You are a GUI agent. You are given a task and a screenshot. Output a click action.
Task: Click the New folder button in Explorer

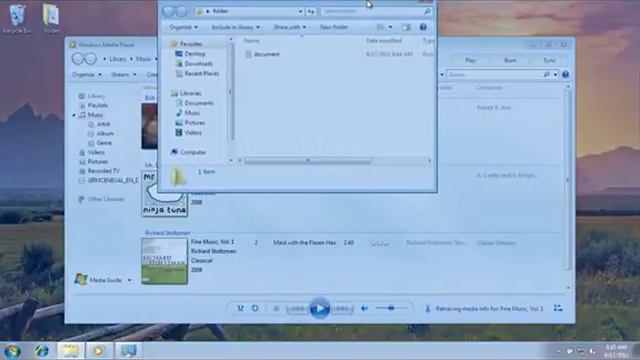point(333,27)
